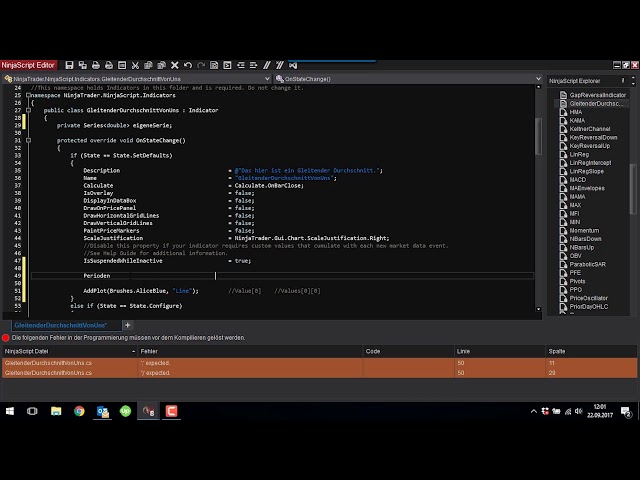Click the Windows Start button
The height and width of the screenshot is (480, 640).
click(11, 411)
